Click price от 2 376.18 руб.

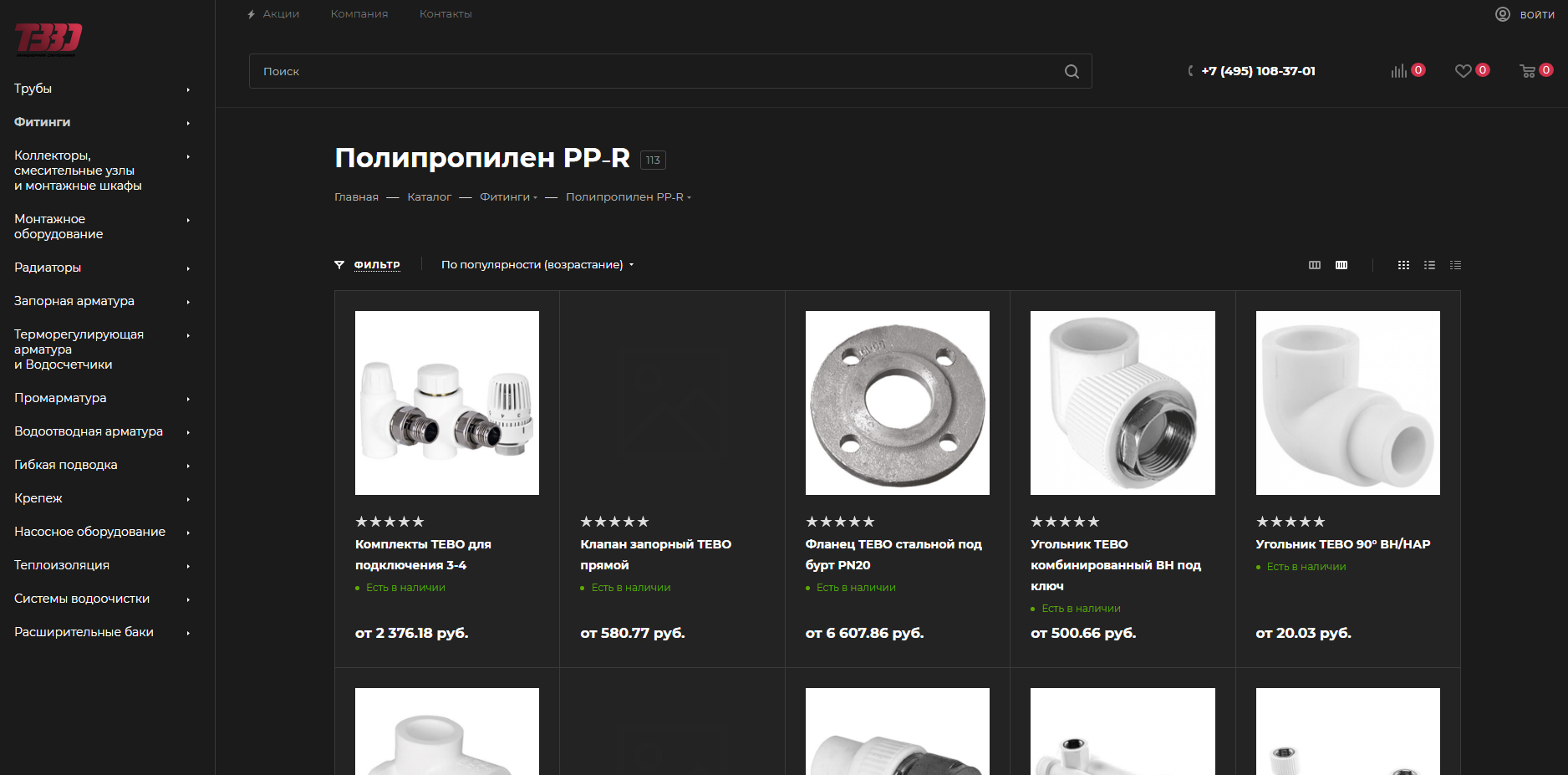pyautogui.click(x=411, y=634)
